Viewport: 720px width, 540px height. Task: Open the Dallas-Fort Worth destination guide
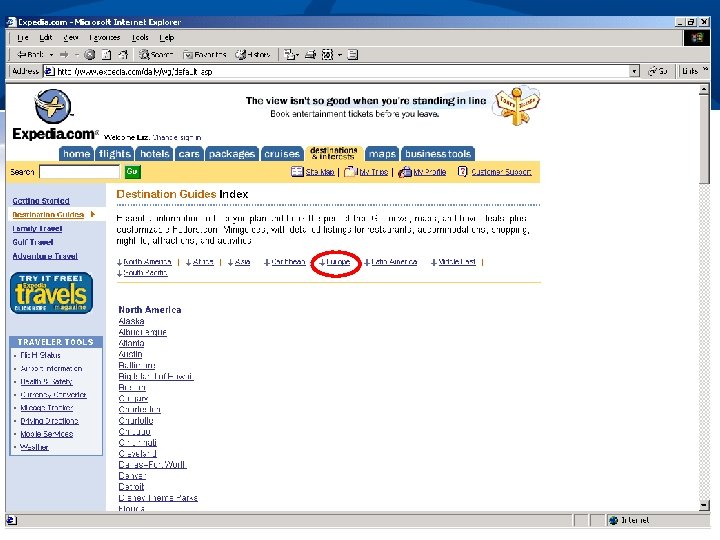[x=152, y=465]
